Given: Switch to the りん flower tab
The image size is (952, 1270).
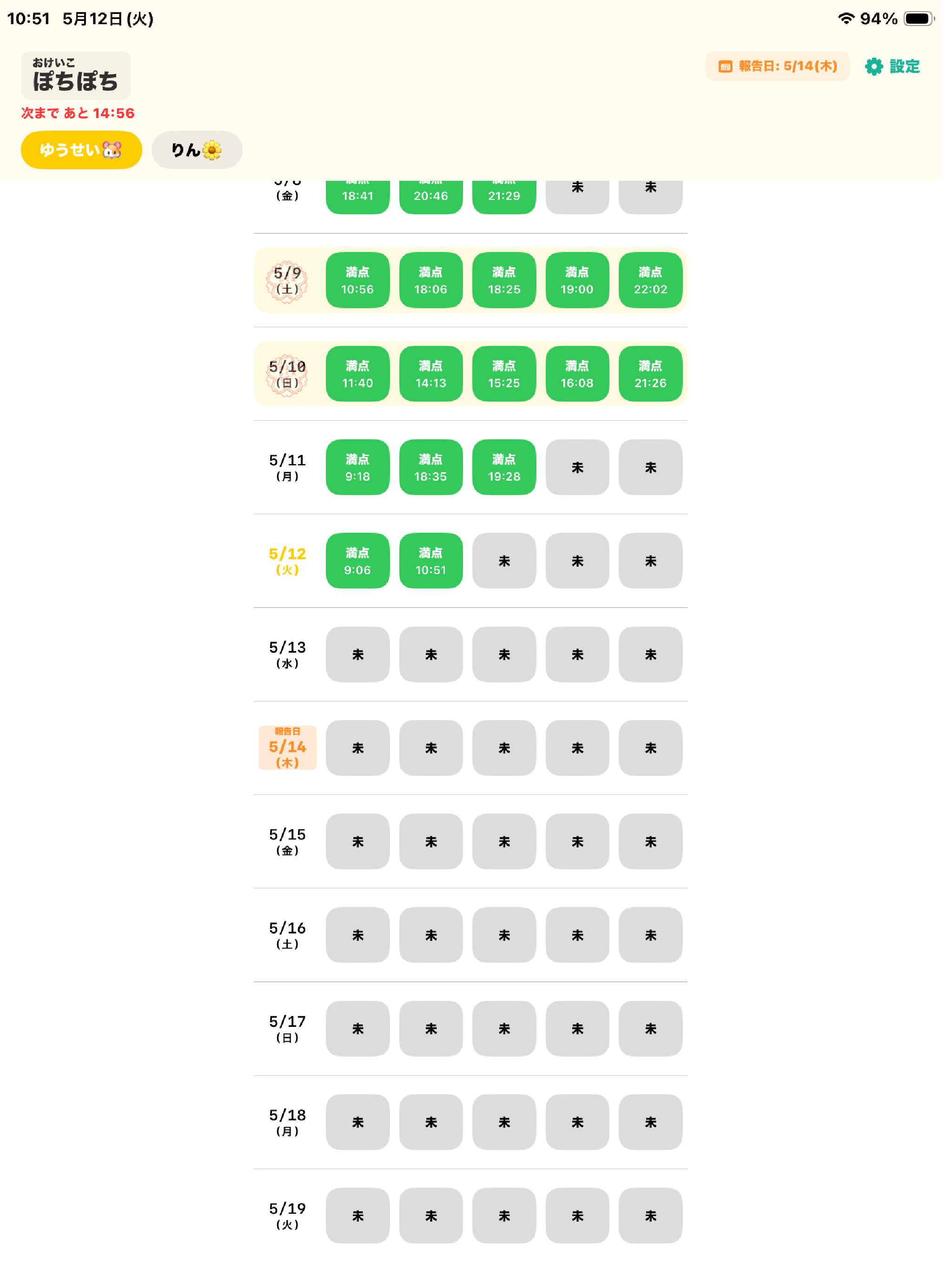Looking at the screenshot, I should 197,150.
